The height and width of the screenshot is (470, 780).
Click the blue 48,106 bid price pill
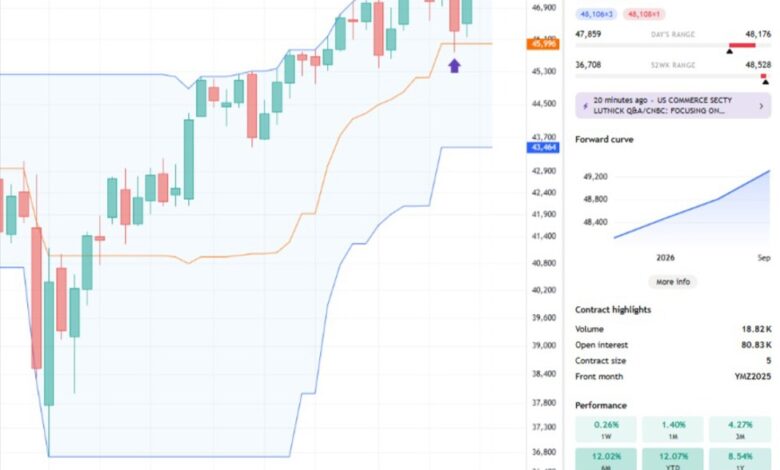point(596,15)
